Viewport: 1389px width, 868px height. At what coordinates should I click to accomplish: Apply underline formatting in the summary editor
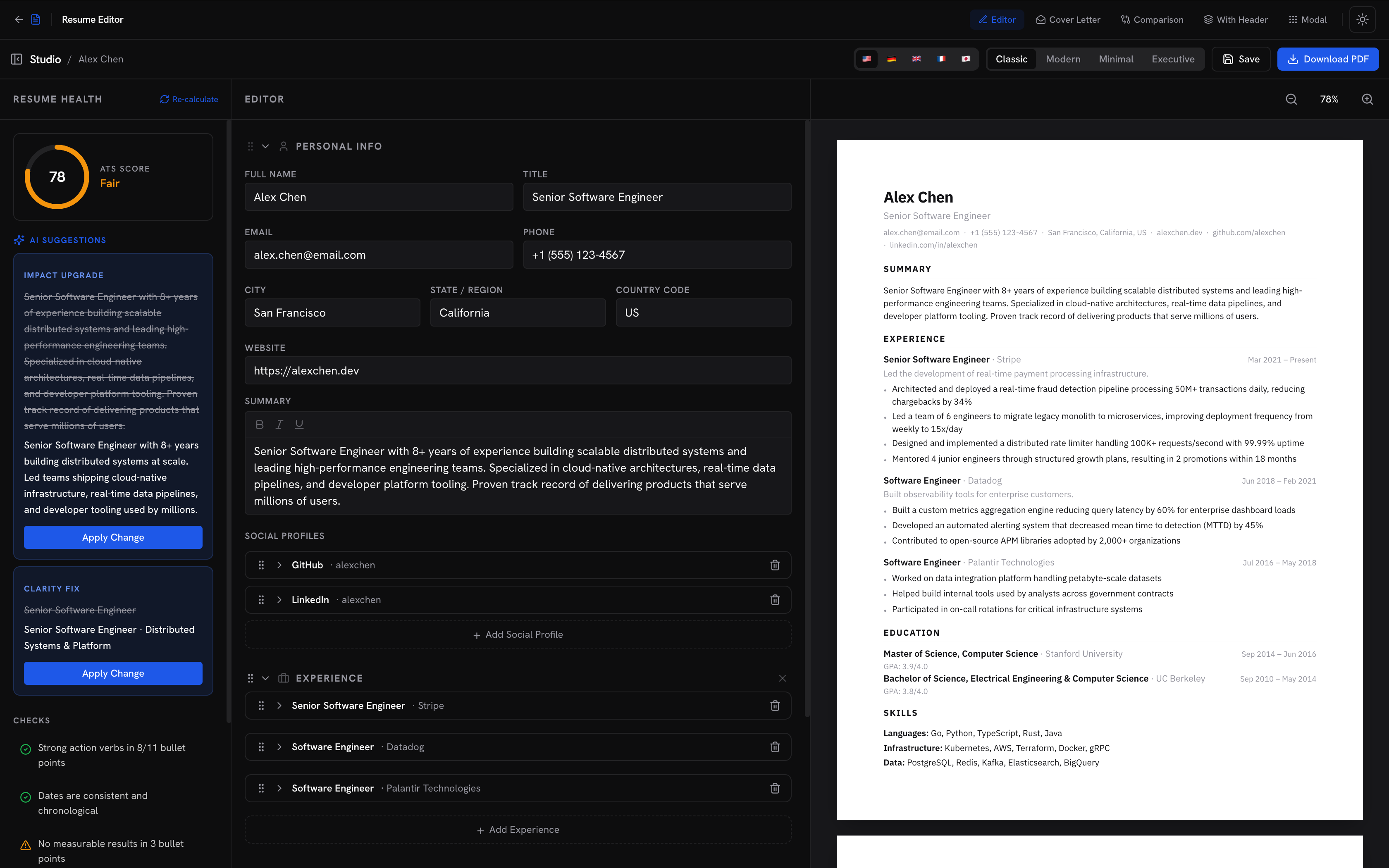coord(298,424)
